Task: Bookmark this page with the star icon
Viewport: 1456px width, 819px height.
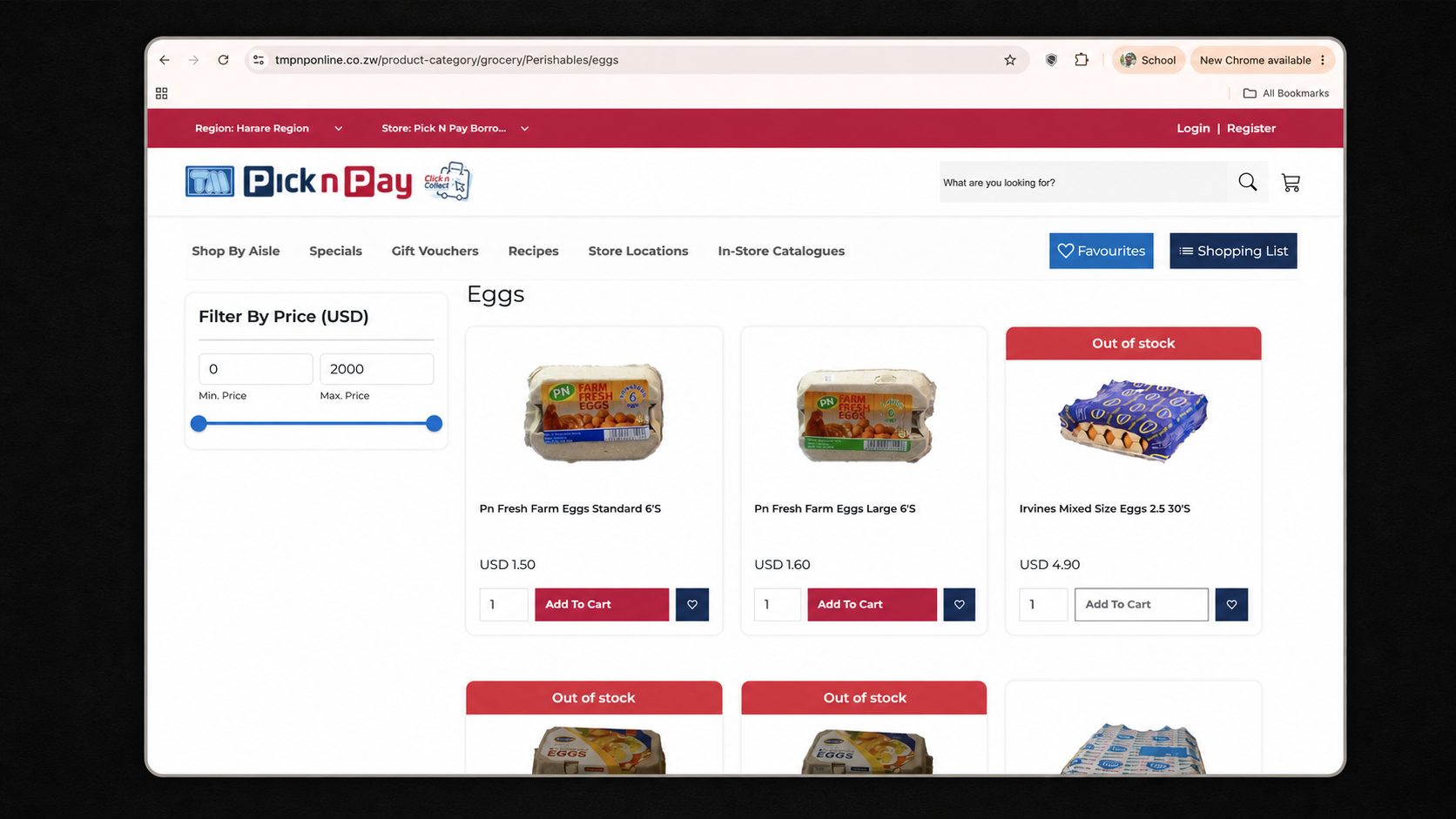Action: [x=1010, y=60]
